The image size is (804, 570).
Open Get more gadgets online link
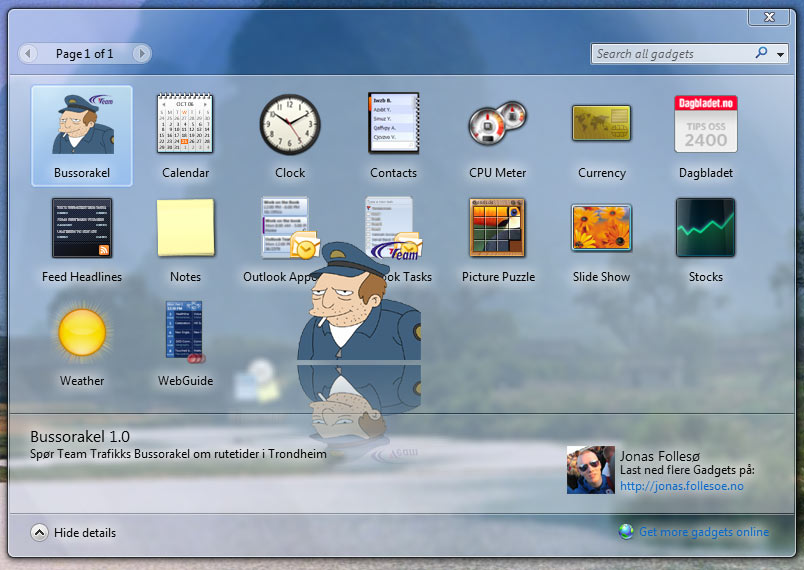(x=704, y=532)
